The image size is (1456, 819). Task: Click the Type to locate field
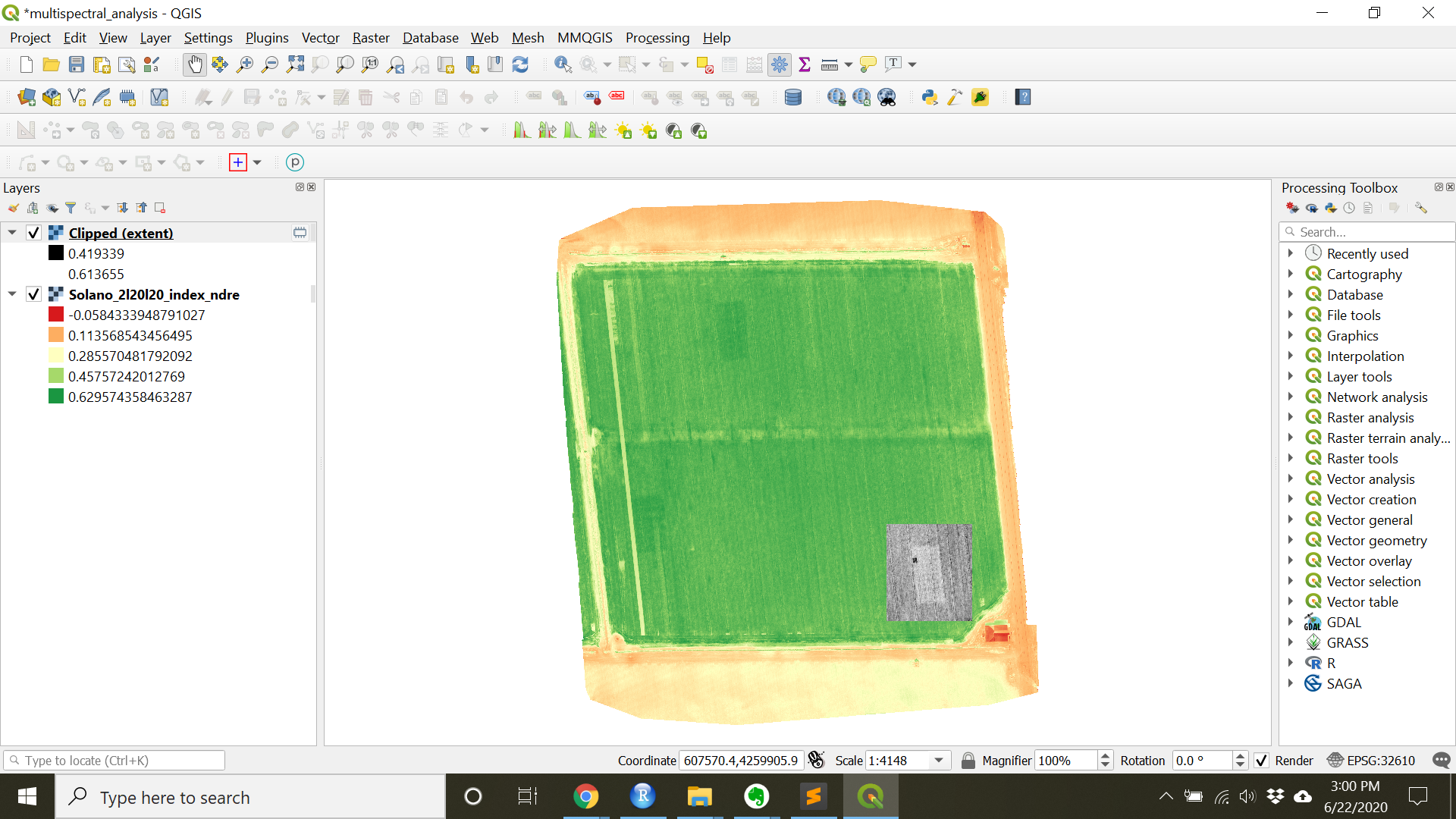[x=114, y=760]
